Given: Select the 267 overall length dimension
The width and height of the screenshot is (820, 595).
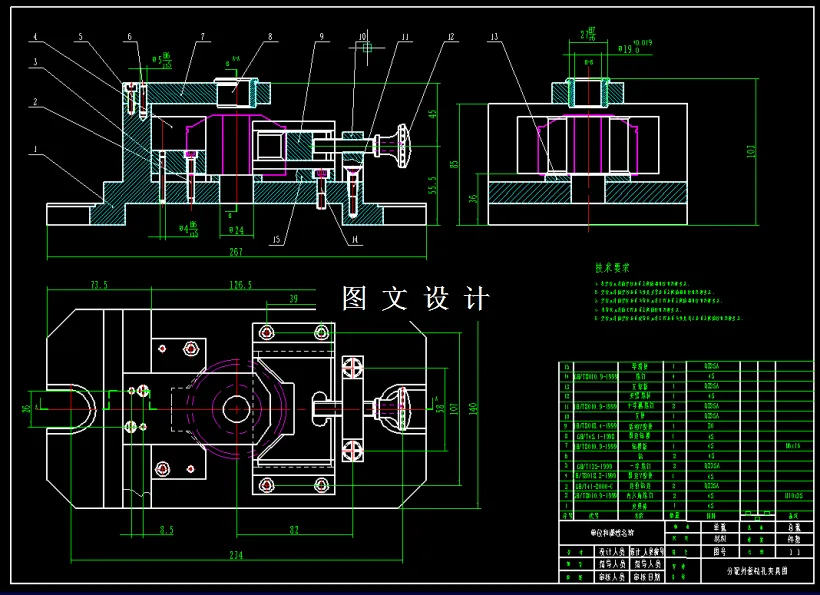Looking at the screenshot, I should 236,251.
